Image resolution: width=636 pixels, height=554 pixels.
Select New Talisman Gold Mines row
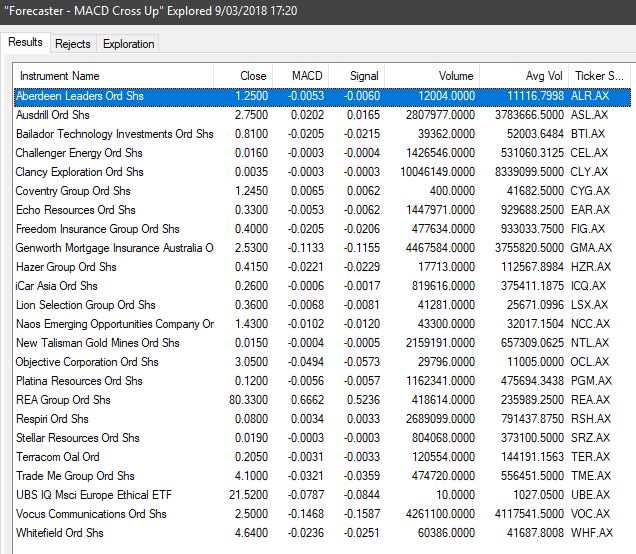pyautogui.click(x=322, y=344)
